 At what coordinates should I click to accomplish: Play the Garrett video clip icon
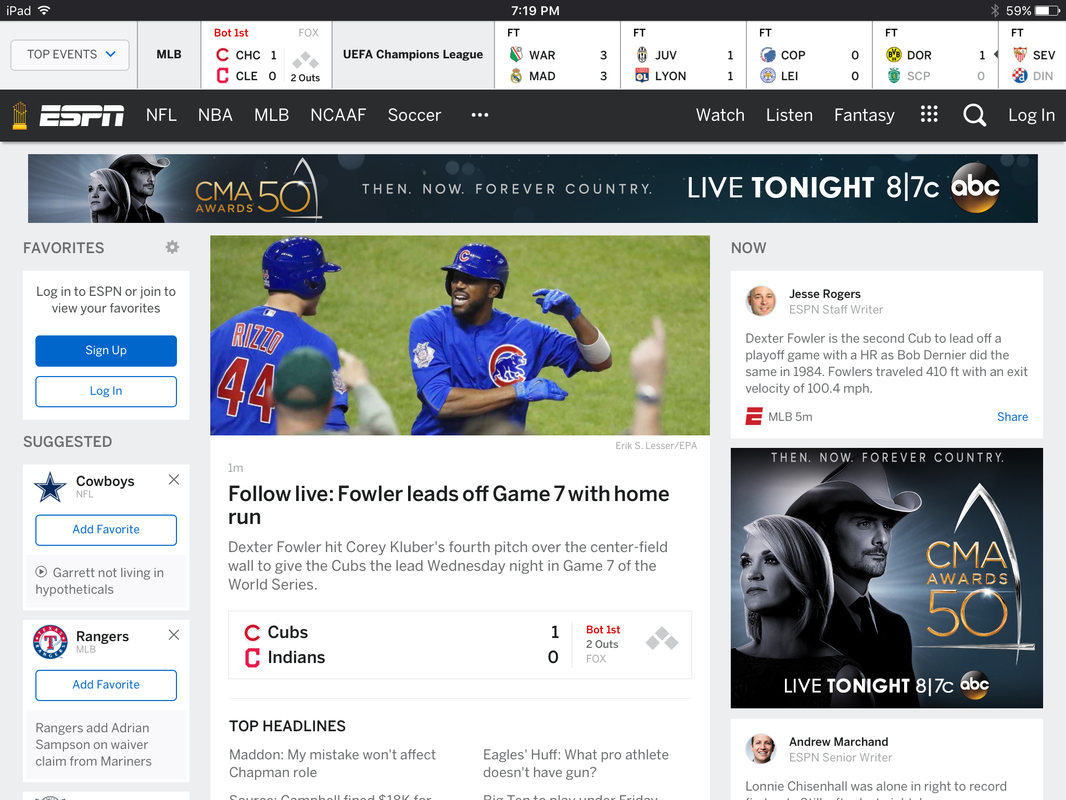pyautogui.click(x=41, y=572)
